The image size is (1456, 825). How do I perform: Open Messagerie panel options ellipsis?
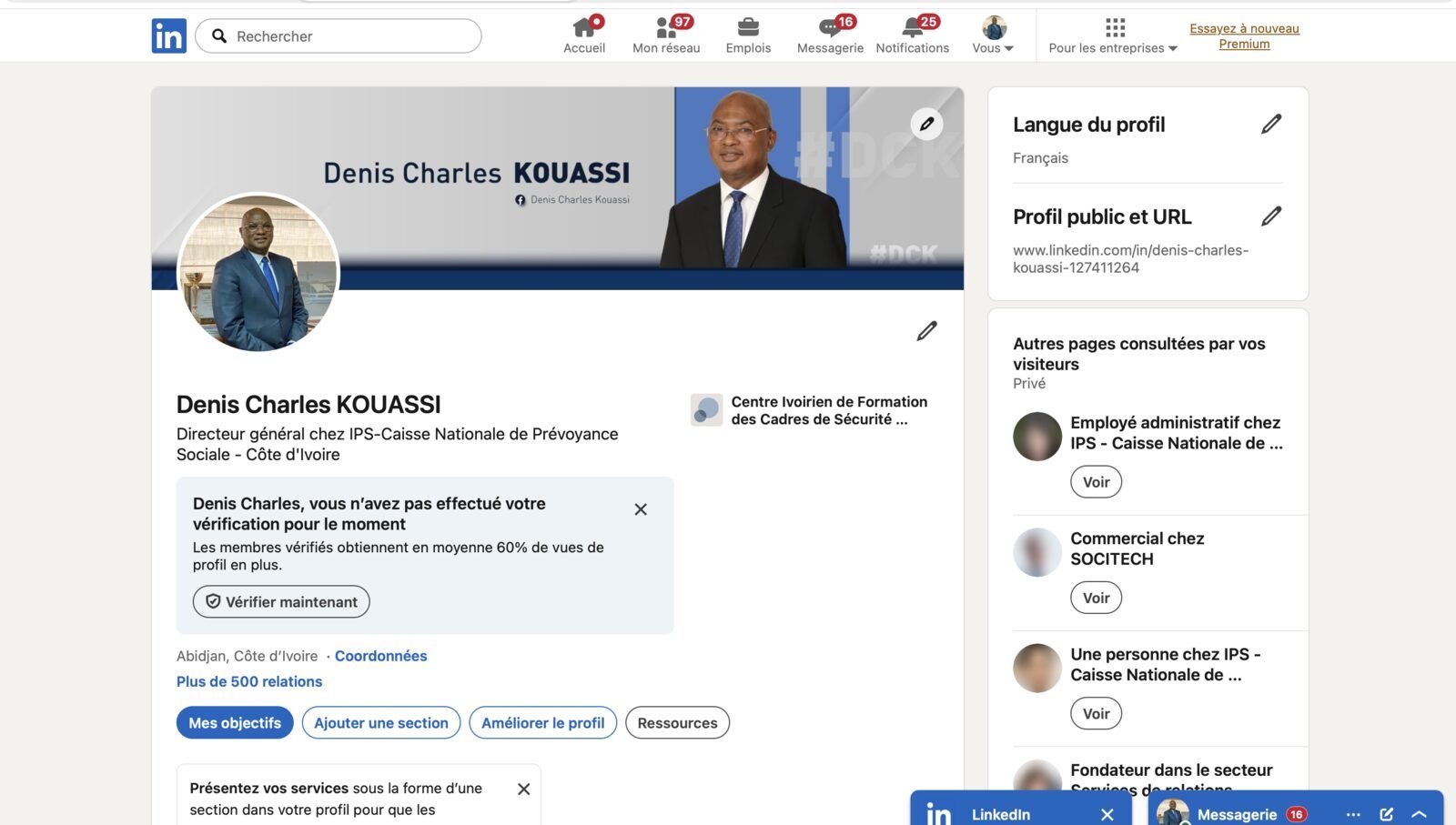(1353, 815)
